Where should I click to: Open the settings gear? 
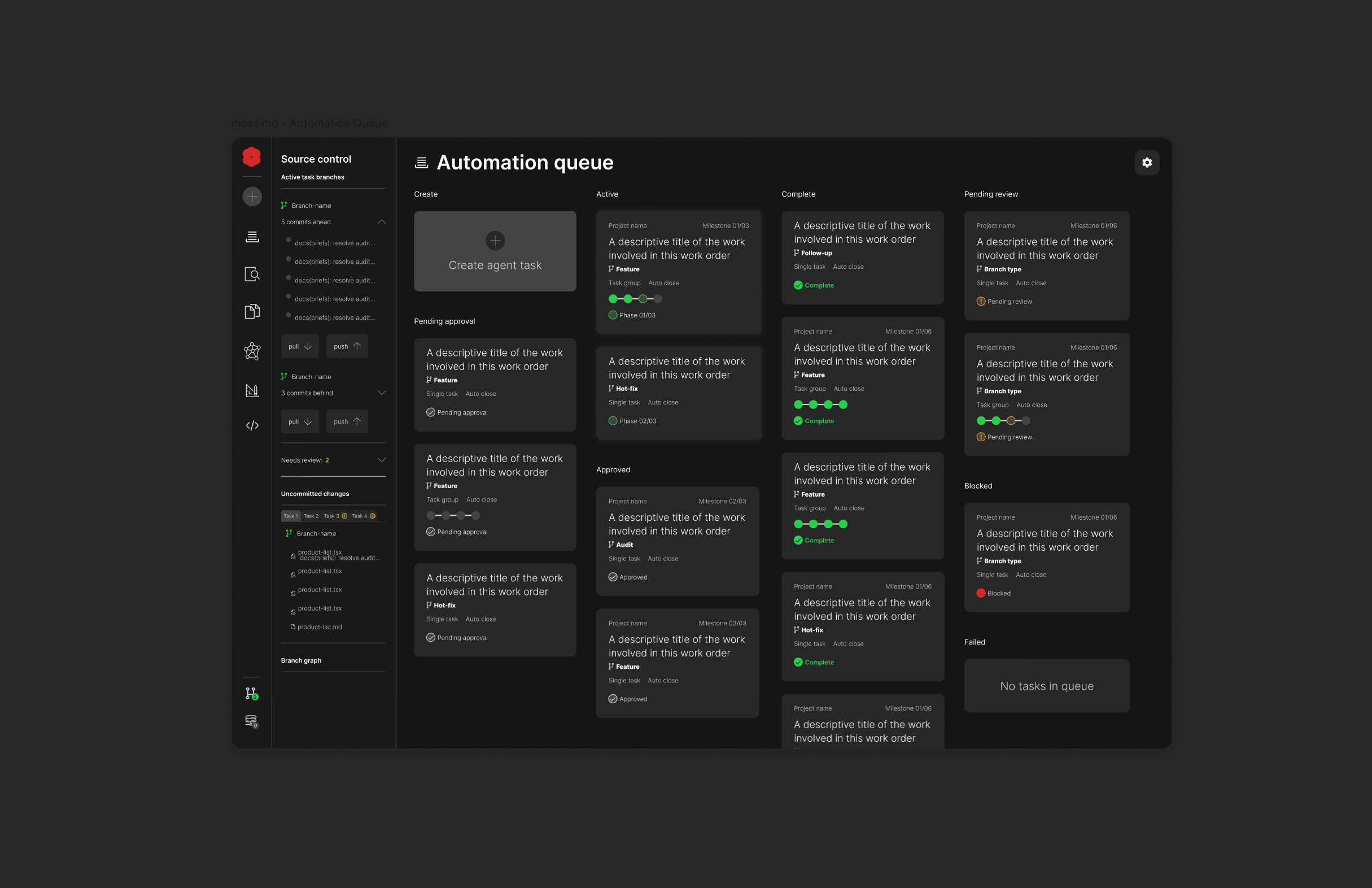point(1147,163)
